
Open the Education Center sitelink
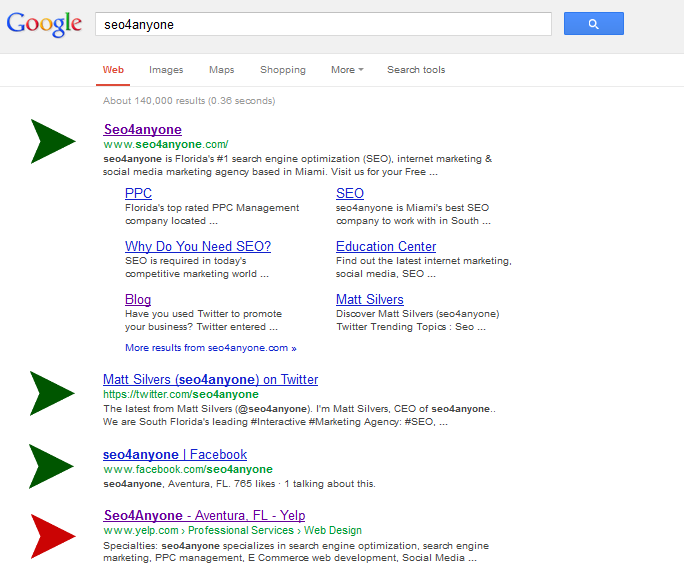(386, 246)
